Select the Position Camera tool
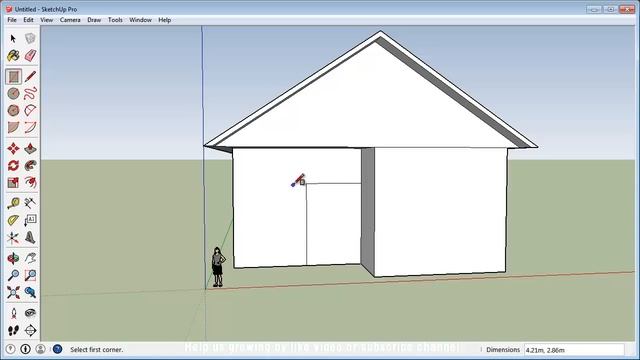This screenshot has width=640, height=360. click(13, 313)
